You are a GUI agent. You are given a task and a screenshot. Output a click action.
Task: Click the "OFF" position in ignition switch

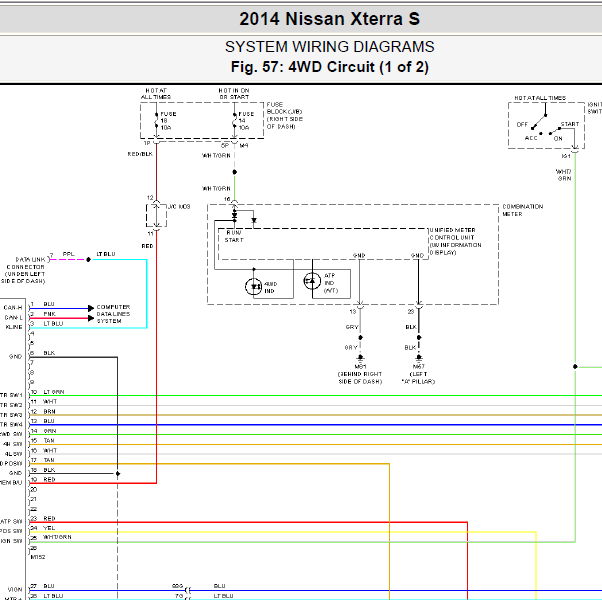(522, 124)
